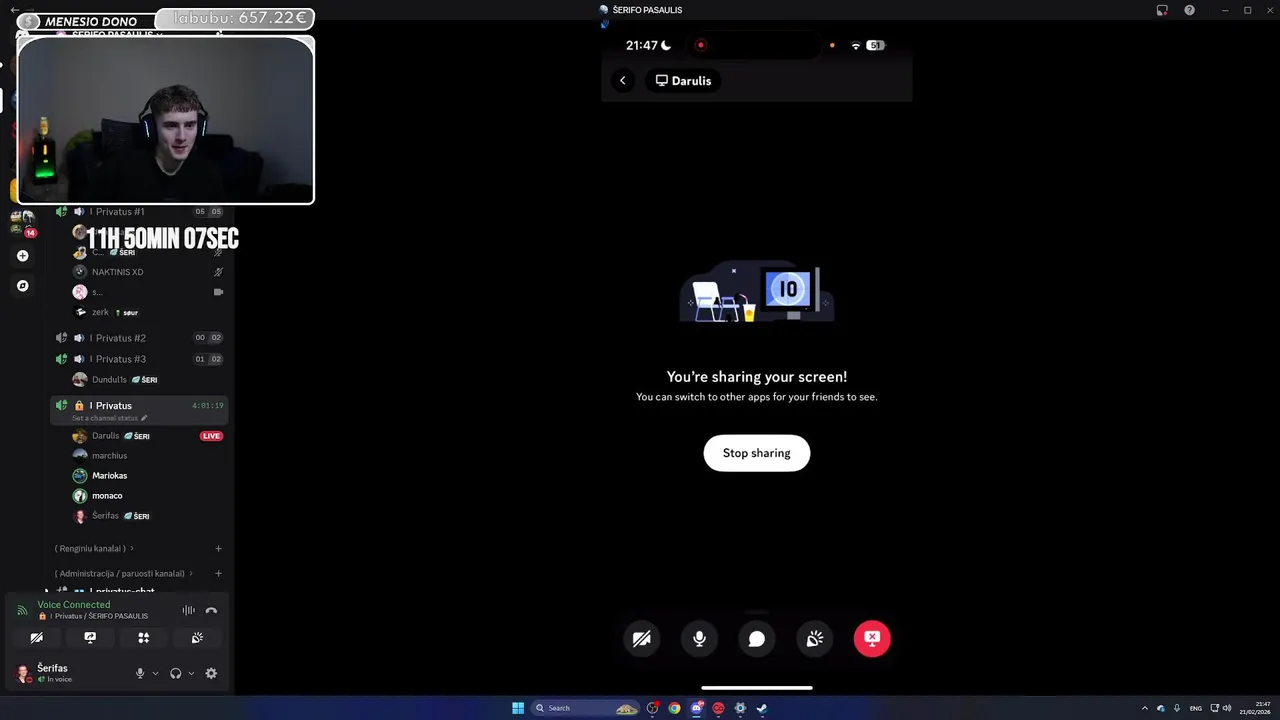Open Google Chrome from taskbar
Viewport: 1280px width, 720px height.
click(675, 708)
